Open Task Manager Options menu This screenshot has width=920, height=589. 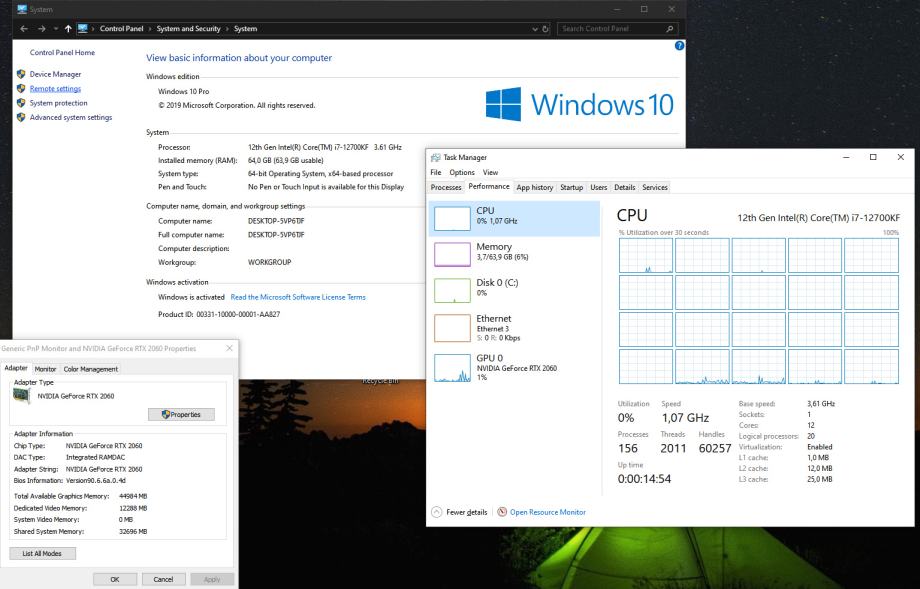coord(462,172)
